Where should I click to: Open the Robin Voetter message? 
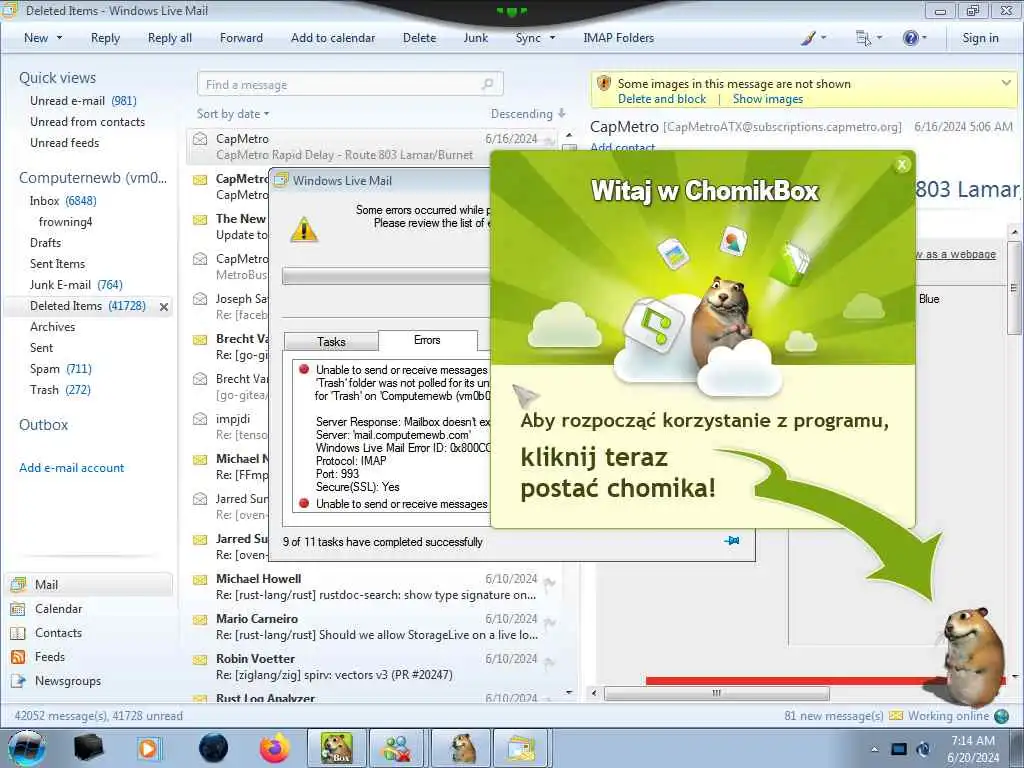click(x=376, y=667)
